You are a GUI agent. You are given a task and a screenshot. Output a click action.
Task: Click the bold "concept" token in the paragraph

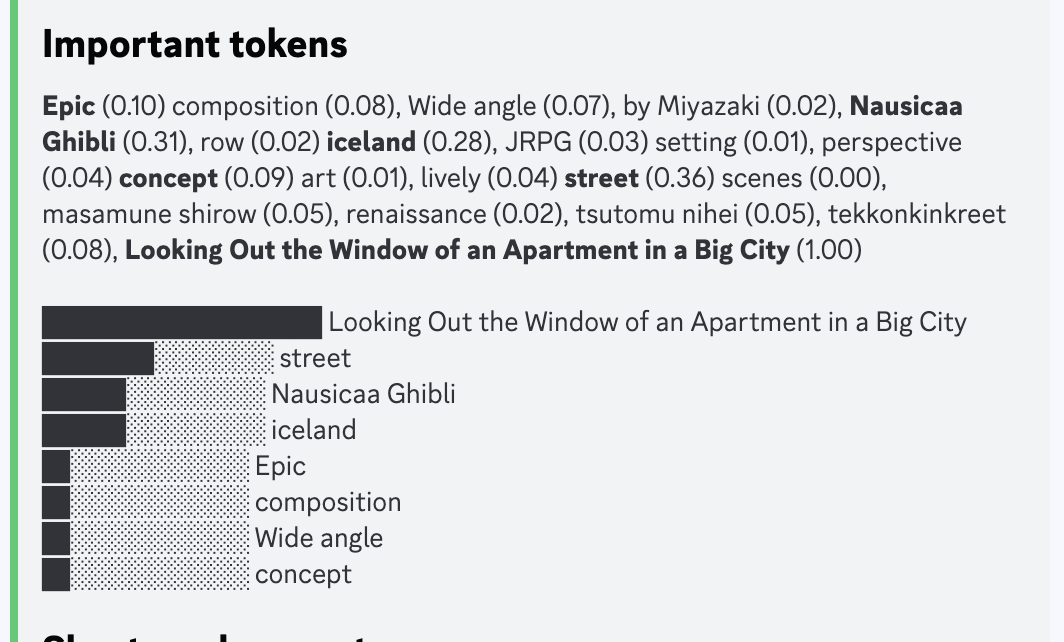pos(168,178)
